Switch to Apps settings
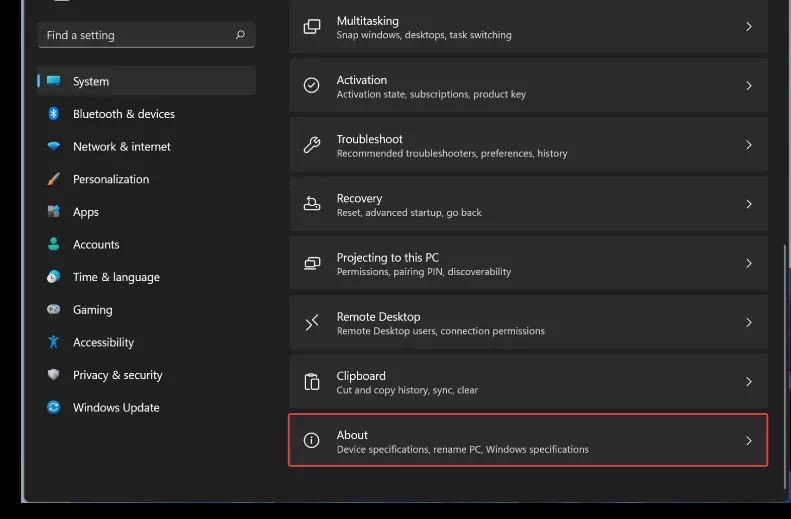Viewport: 791px width, 519px height. point(86,212)
